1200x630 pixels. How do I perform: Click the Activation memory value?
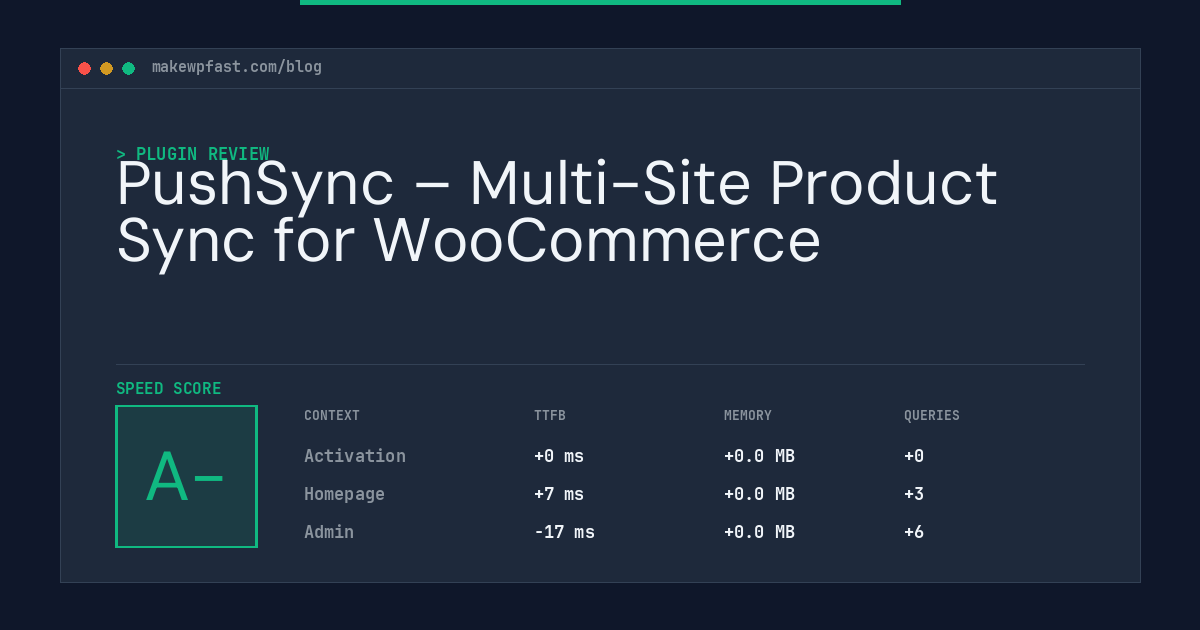click(759, 456)
